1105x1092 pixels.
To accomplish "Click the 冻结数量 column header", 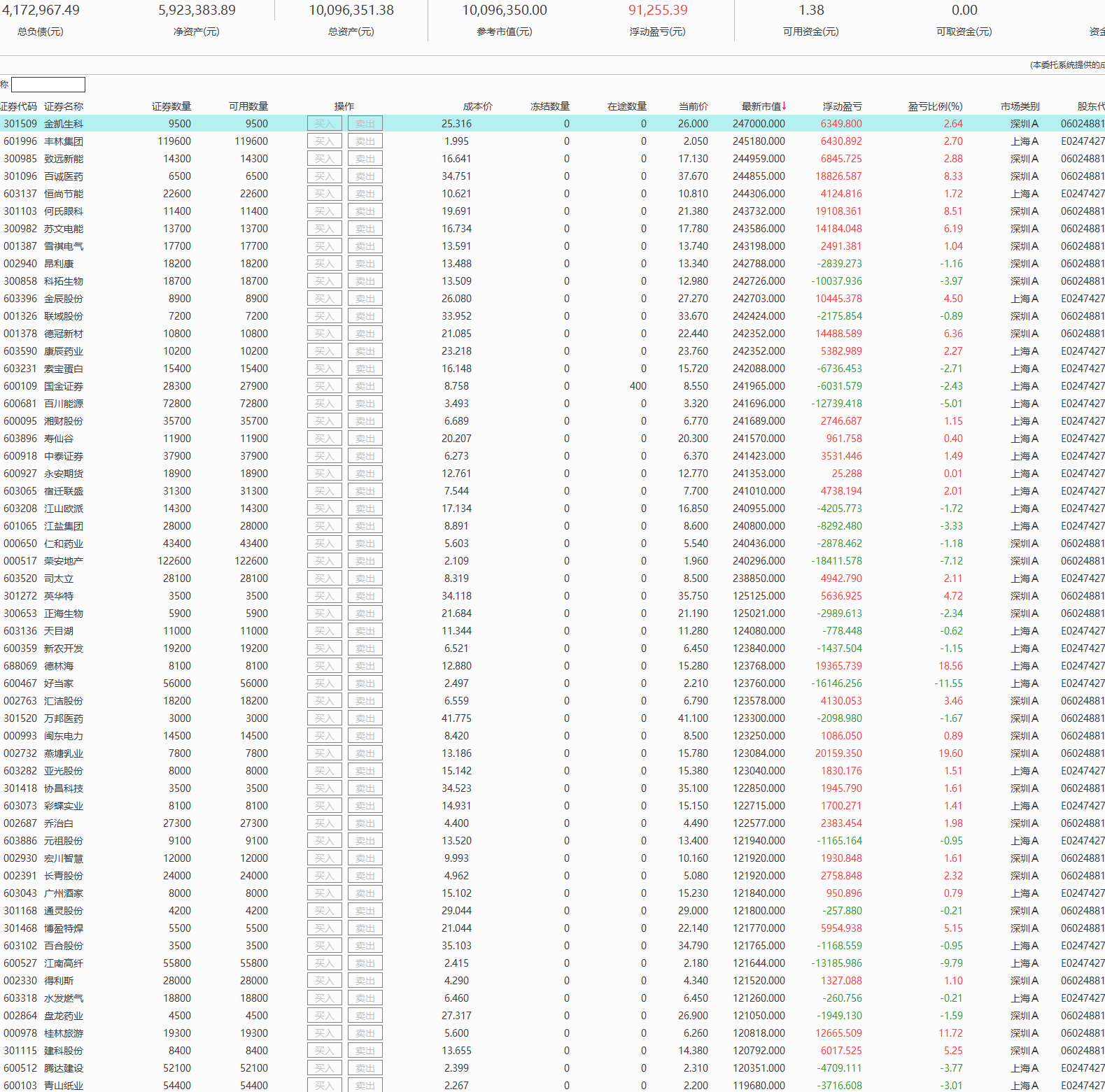I will coord(550,106).
